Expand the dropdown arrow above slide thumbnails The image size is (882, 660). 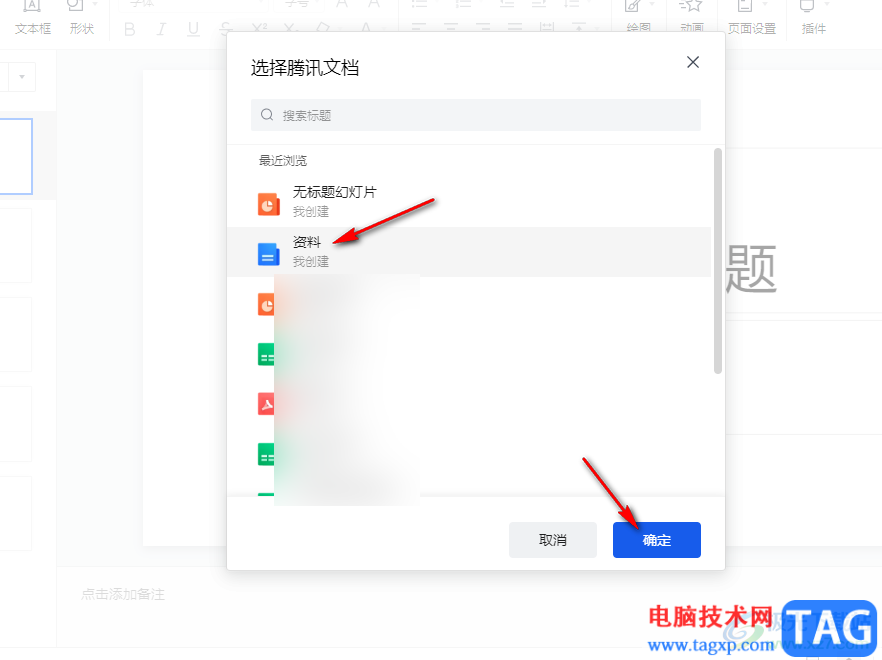[22, 77]
